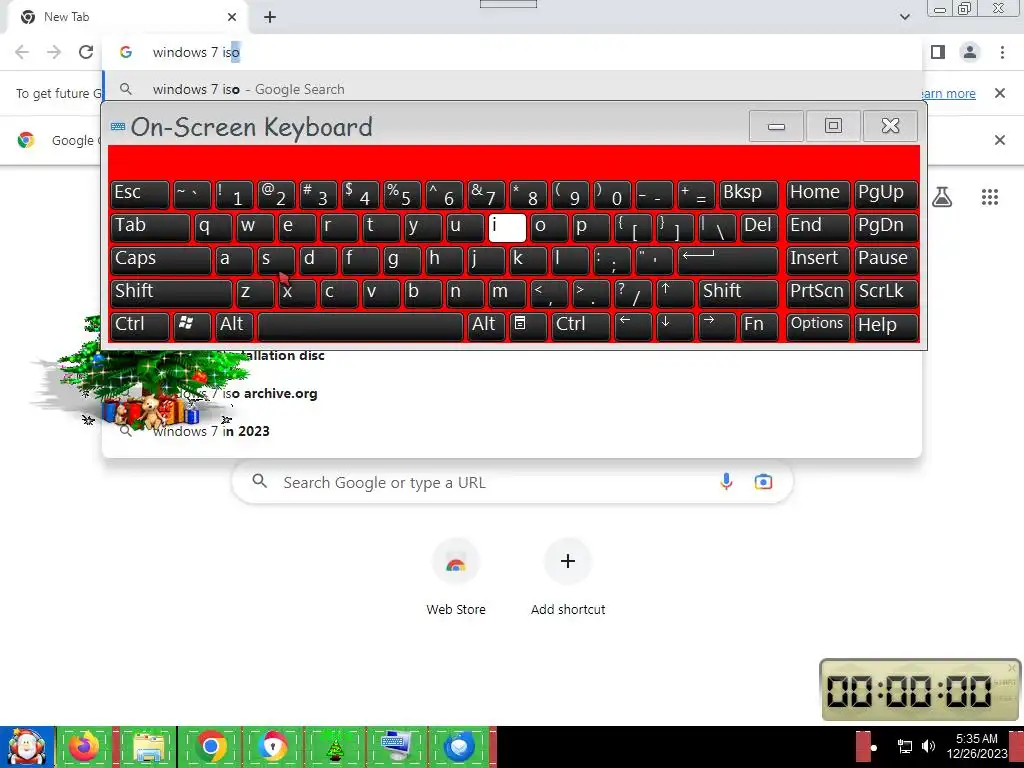Toggle the Chrome side panel icon
1024x768 pixels.
[938, 52]
